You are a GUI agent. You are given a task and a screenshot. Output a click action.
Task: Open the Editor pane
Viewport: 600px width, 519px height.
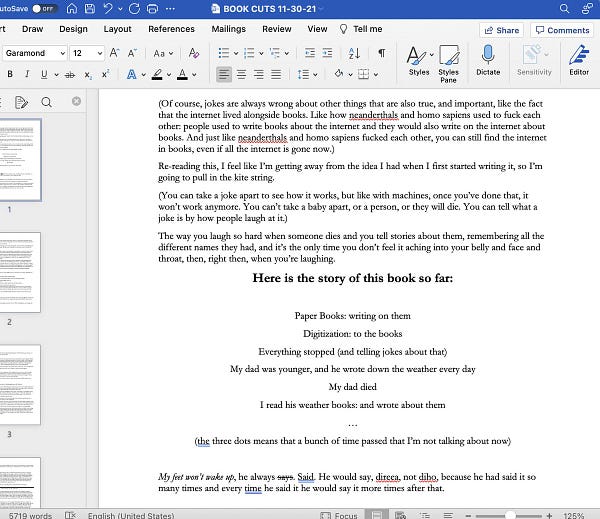(579, 60)
